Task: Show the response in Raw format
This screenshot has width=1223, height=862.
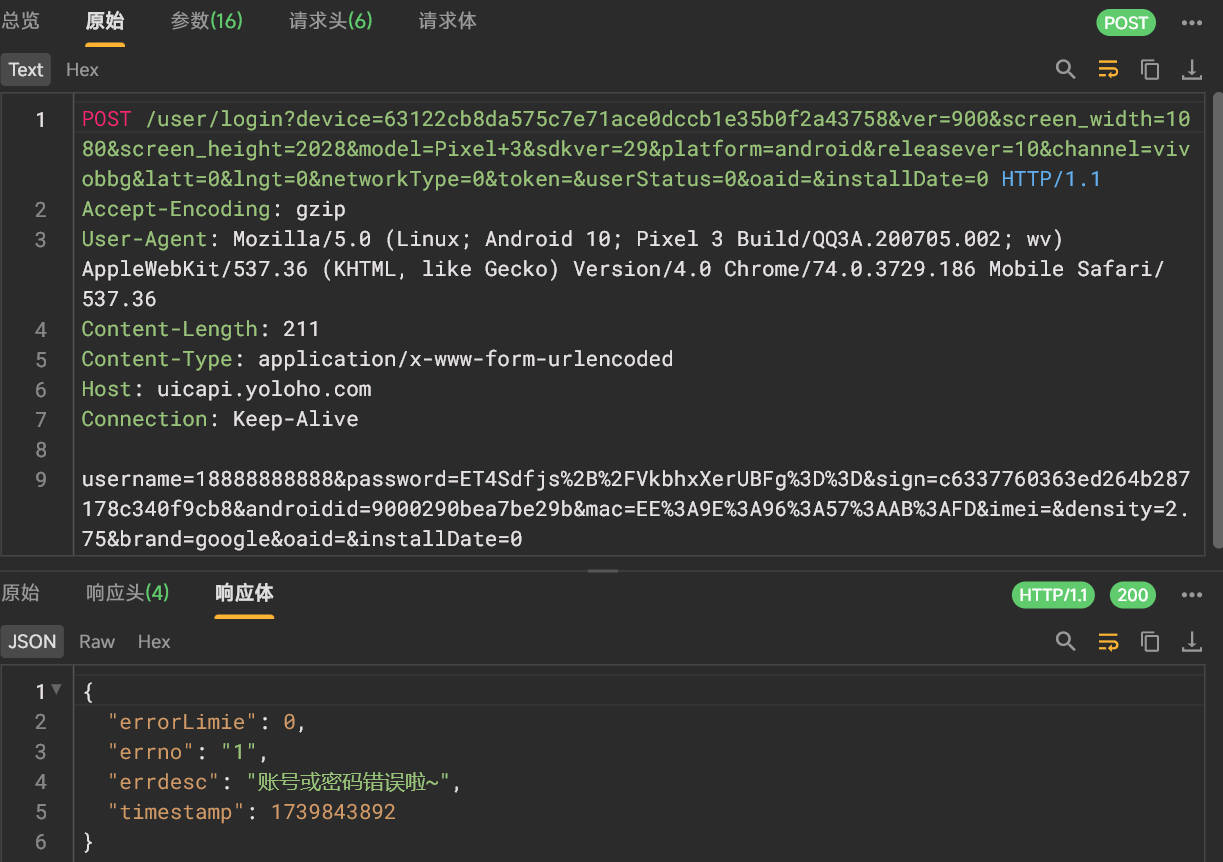Action: point(97,641)
